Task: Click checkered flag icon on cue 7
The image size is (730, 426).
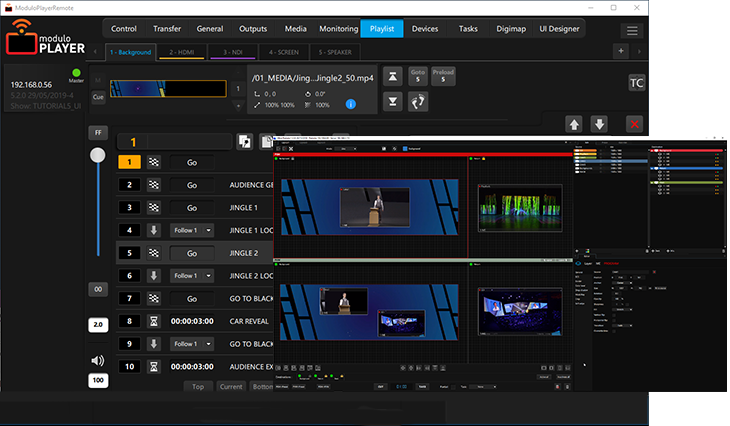Action: click(154, 298)
